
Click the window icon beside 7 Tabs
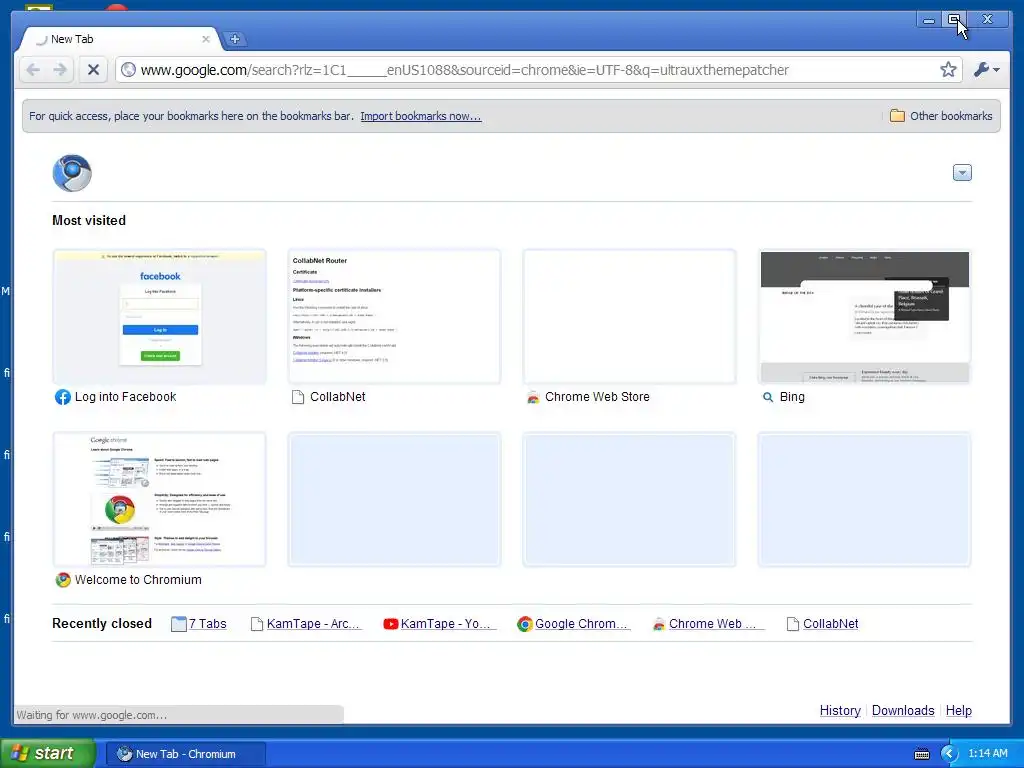click(178, 624)
